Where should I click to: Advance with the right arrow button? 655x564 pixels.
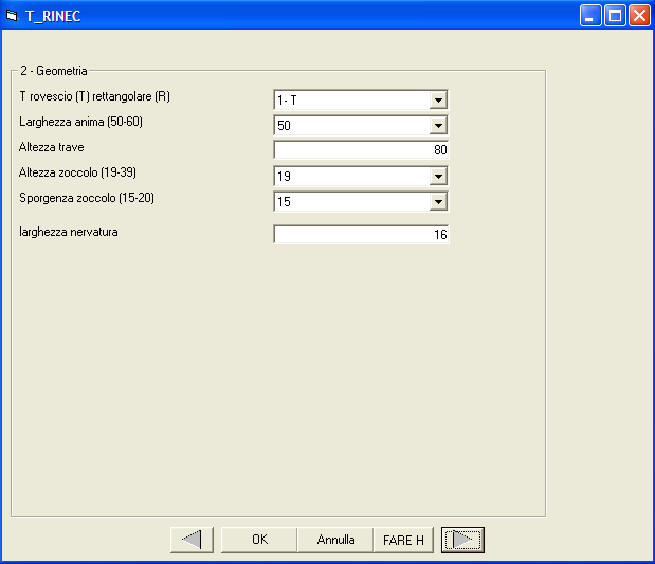tap(463, 540)
